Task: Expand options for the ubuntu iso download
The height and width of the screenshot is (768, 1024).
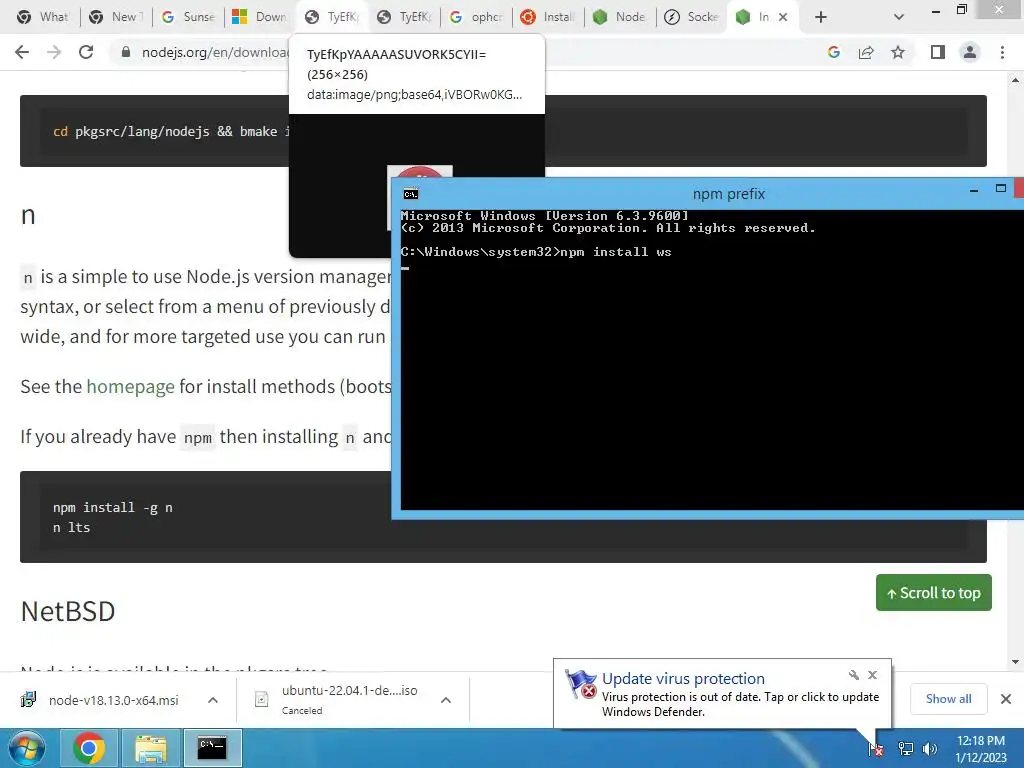Action: click(446, 700)
